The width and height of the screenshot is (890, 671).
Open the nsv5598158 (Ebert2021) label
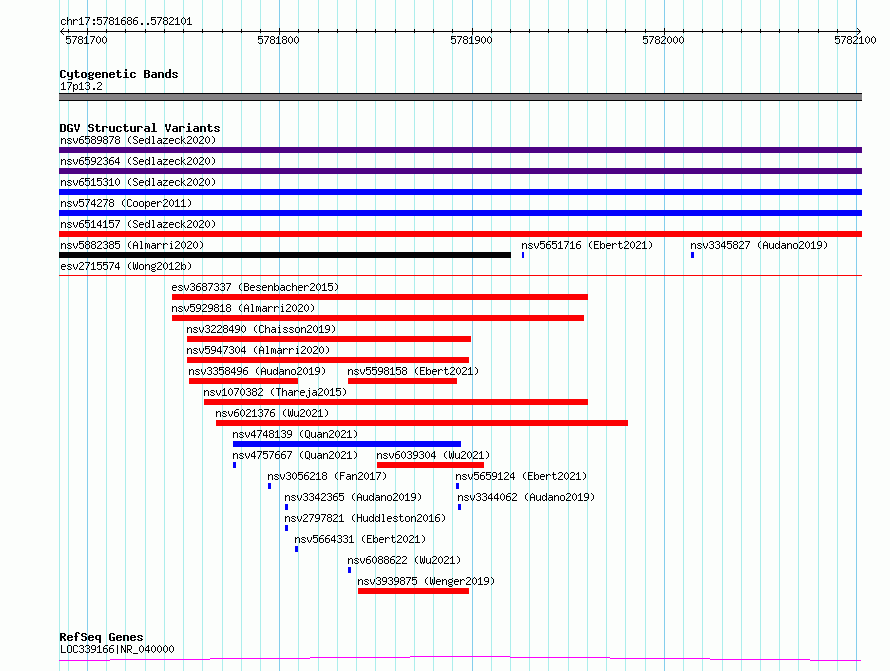413,371
